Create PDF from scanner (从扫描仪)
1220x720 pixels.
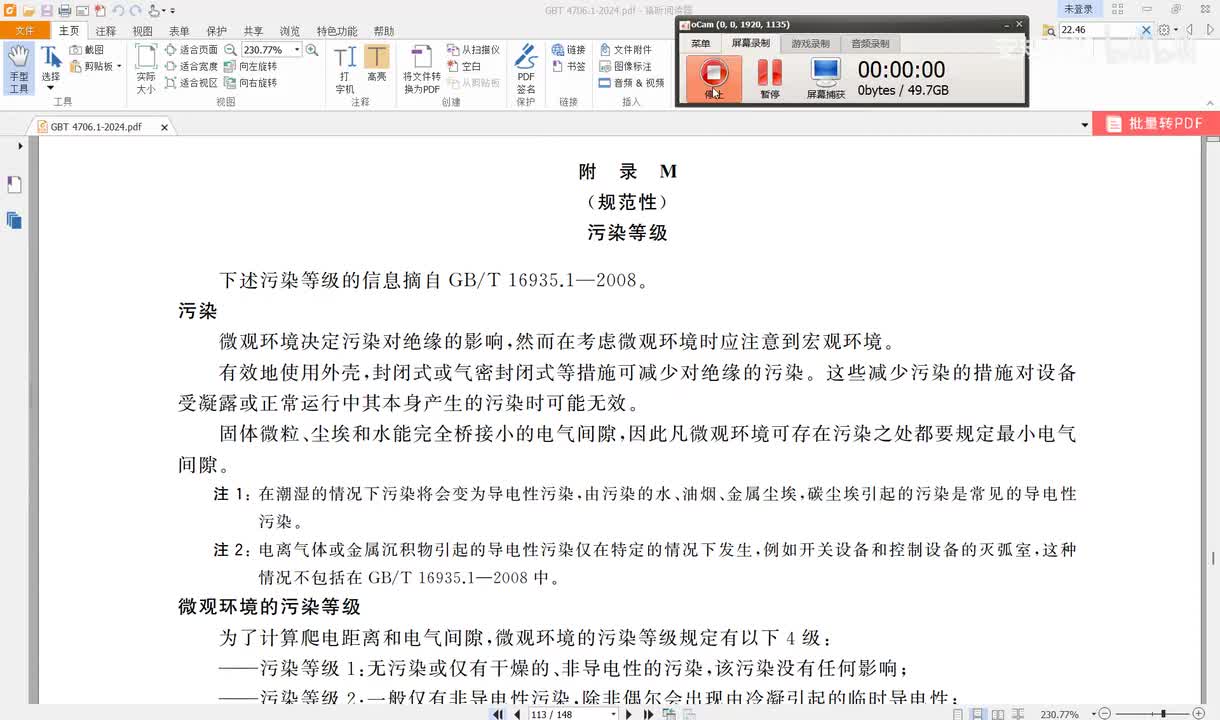pyautogui.click(x=474, y=49)
